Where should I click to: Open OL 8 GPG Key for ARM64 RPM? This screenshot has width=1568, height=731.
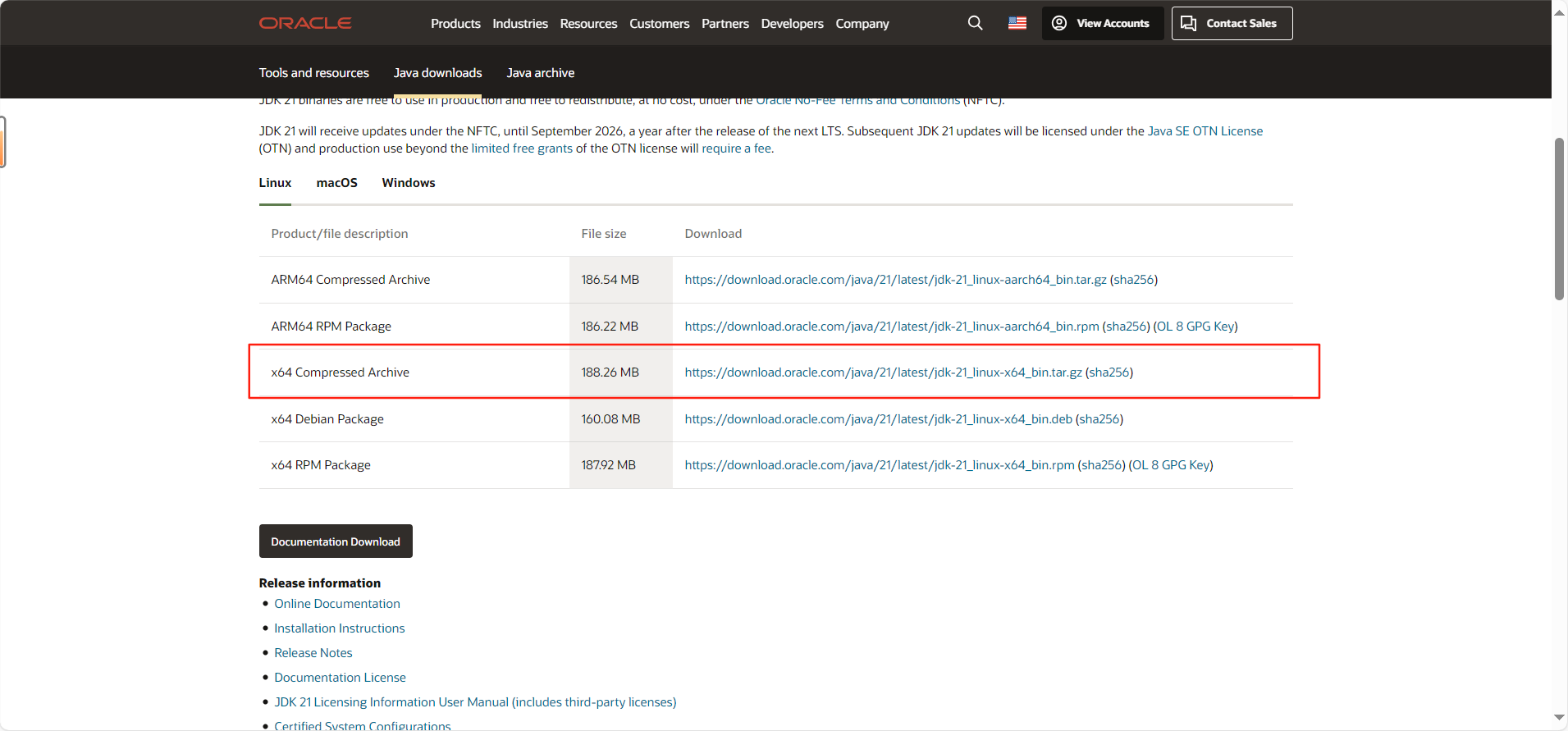coord(1195,327)
